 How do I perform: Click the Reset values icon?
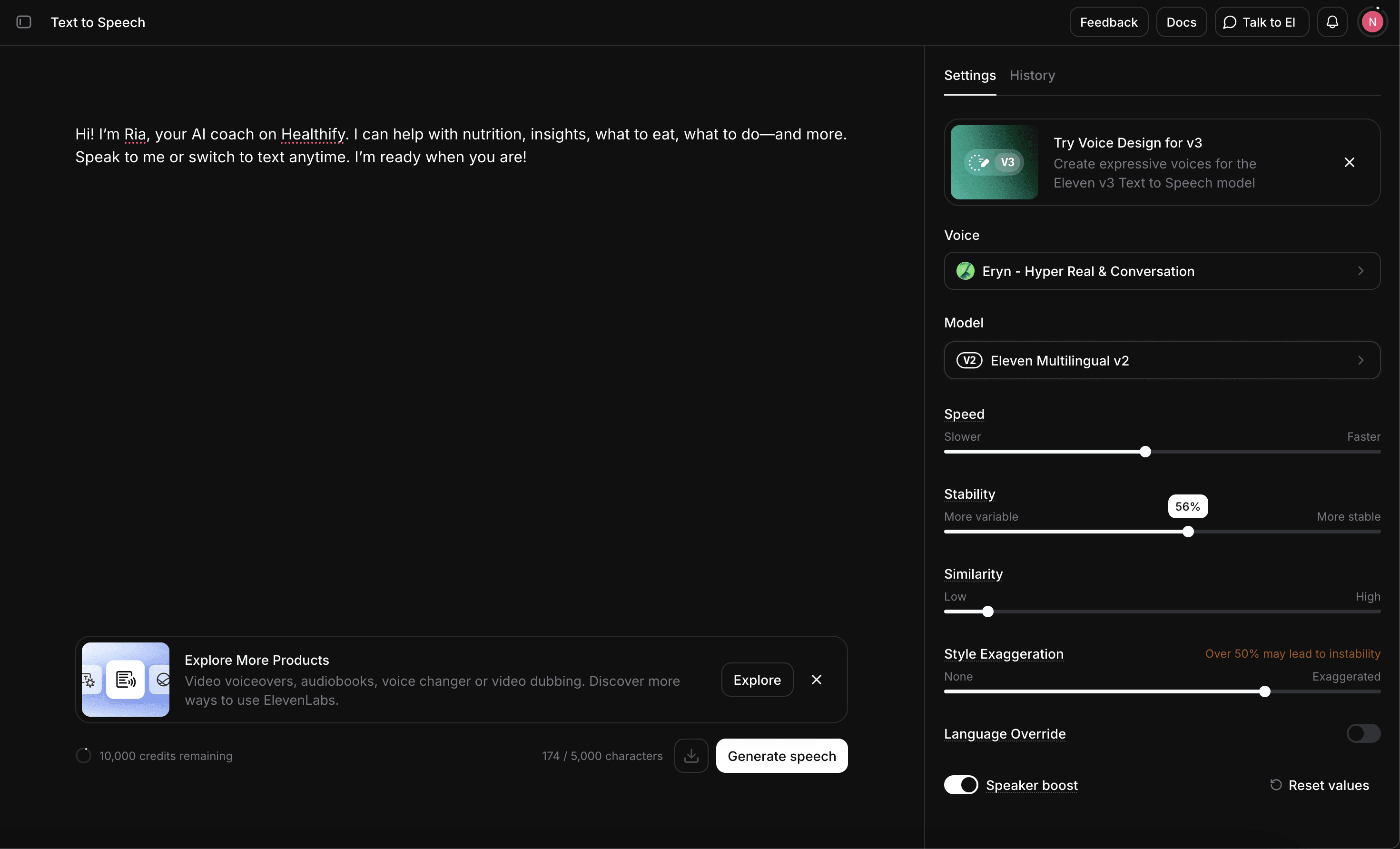[1276, 785]
